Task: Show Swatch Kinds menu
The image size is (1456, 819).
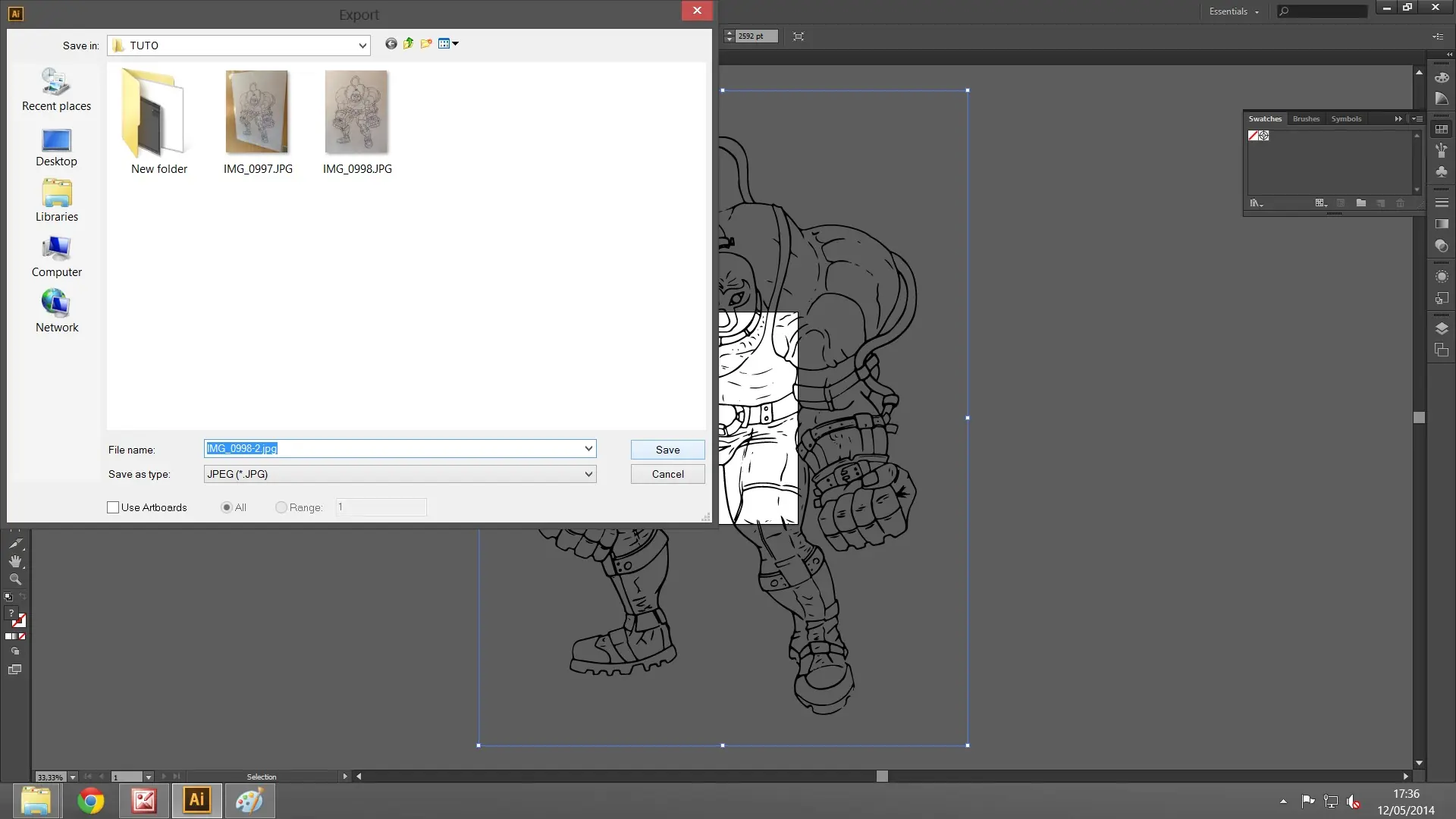Action: click(1321, 203)
